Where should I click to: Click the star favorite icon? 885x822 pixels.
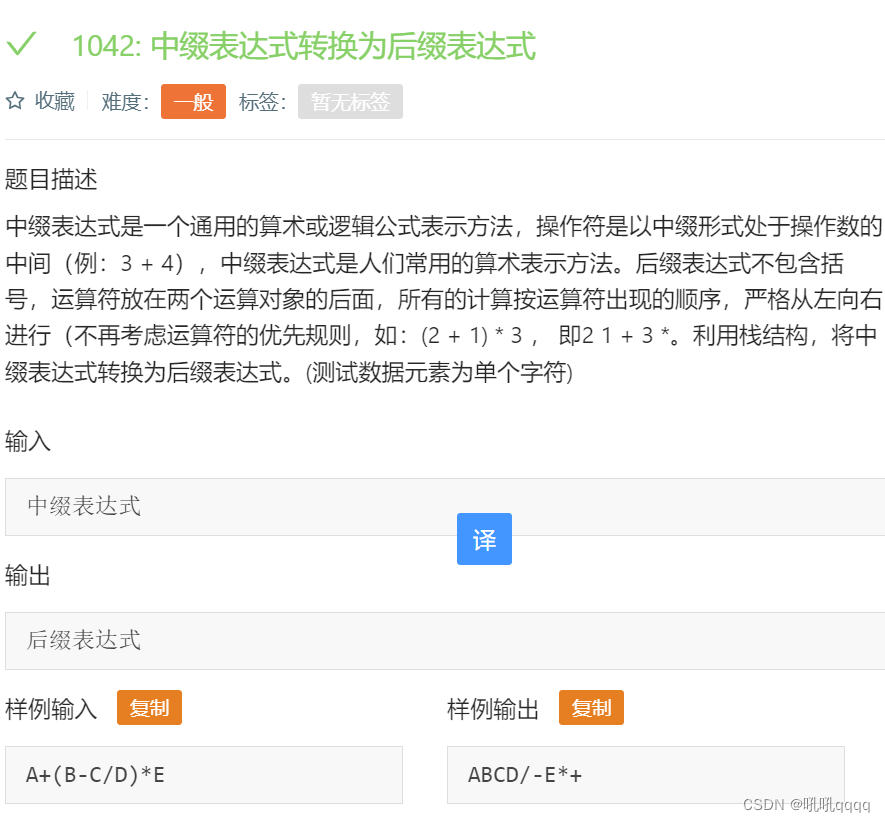[15, 101]
